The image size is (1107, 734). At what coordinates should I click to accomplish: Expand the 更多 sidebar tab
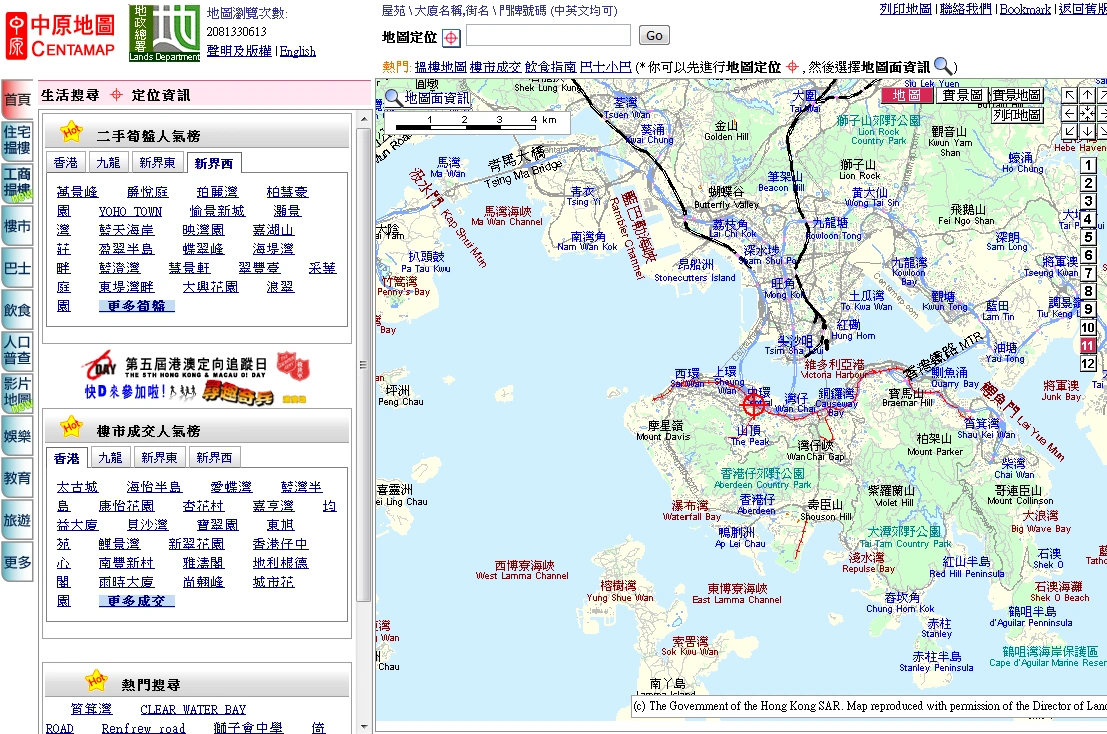[17, 562]
